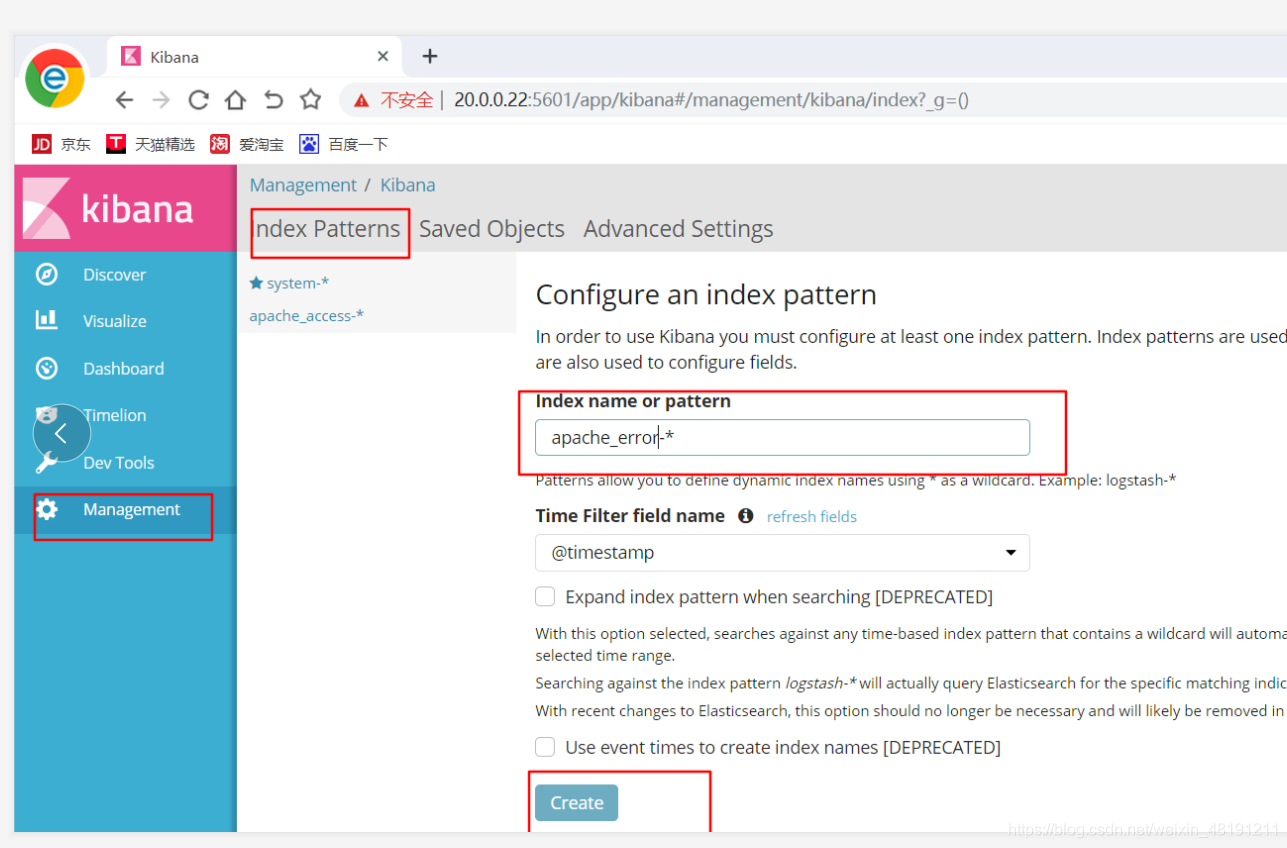1287x848 pixels.
Task: Collapse sidebar with left chevron circle
Action: (62, 433)
